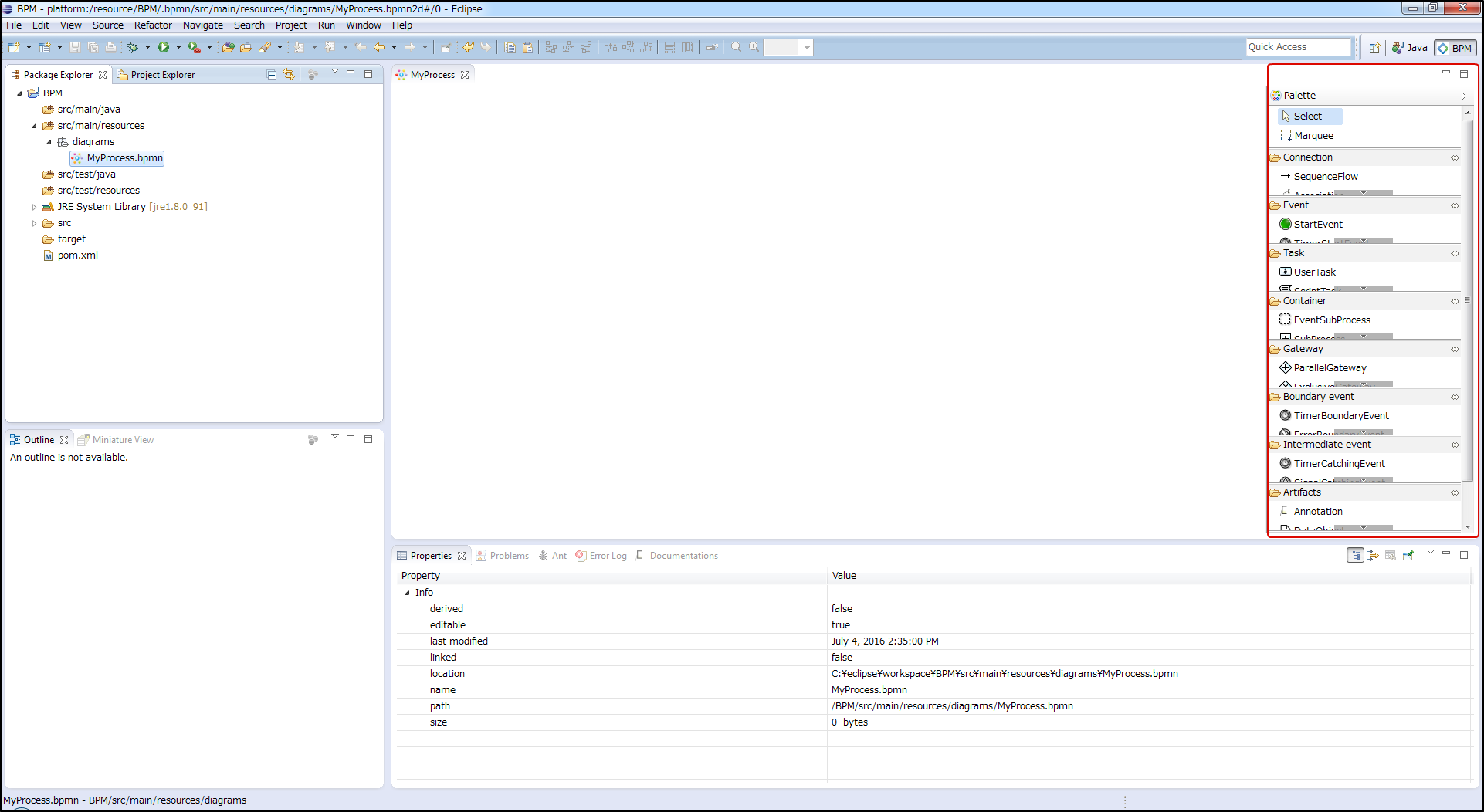Screen dimensions: 1484x812
Task: Pin the Connection palette drawer open
Action: (x=1455, y=157)
